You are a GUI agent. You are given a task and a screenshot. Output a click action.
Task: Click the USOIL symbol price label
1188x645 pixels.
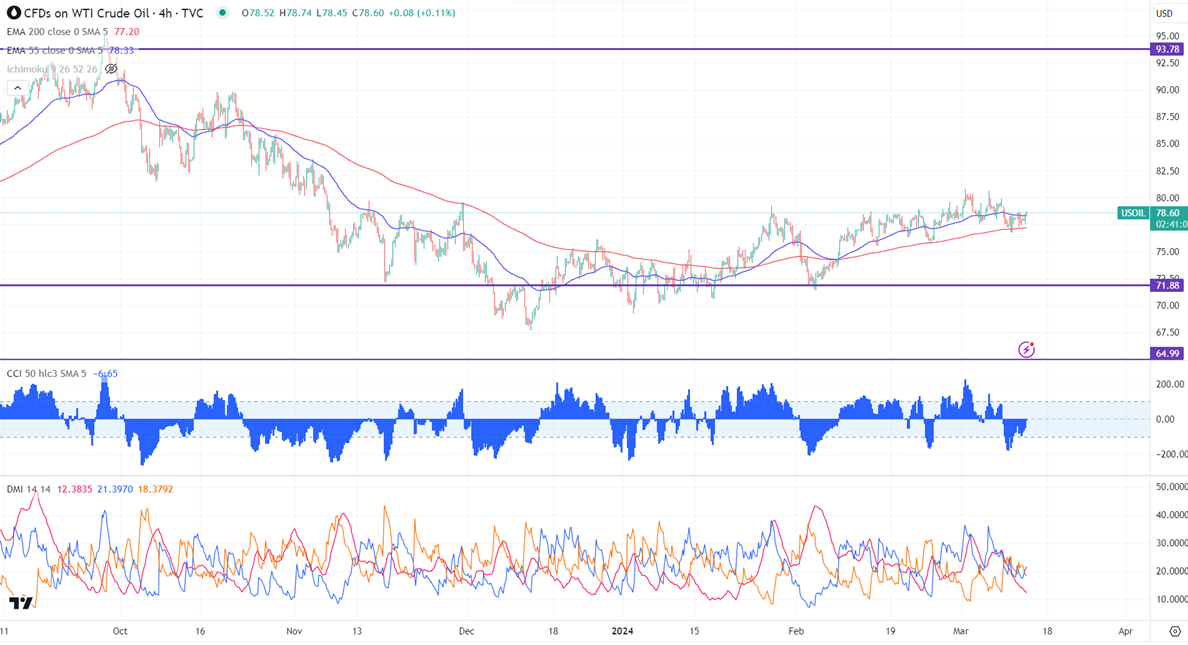point(1133,213)
